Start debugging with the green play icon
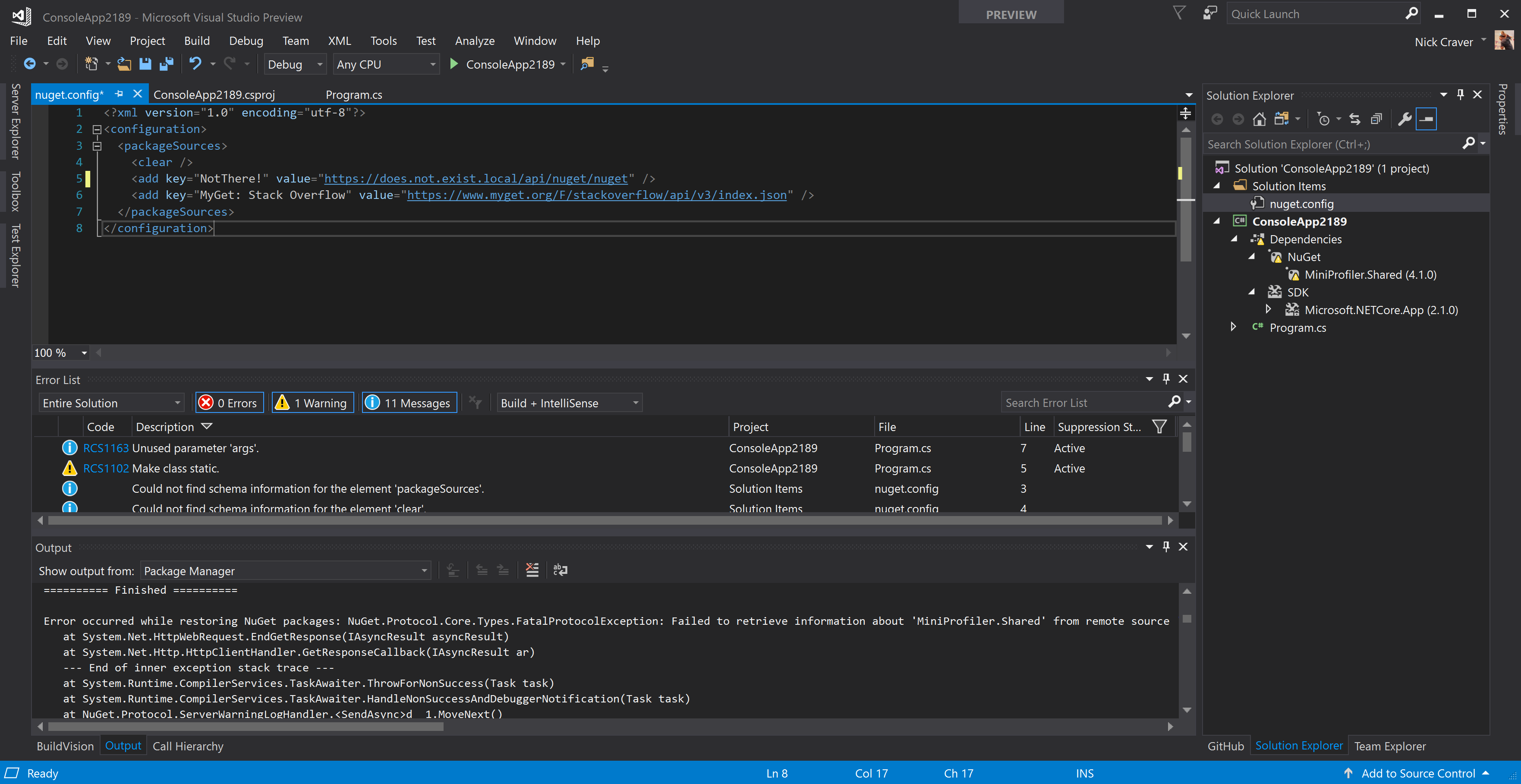 [x=453, y=64]
